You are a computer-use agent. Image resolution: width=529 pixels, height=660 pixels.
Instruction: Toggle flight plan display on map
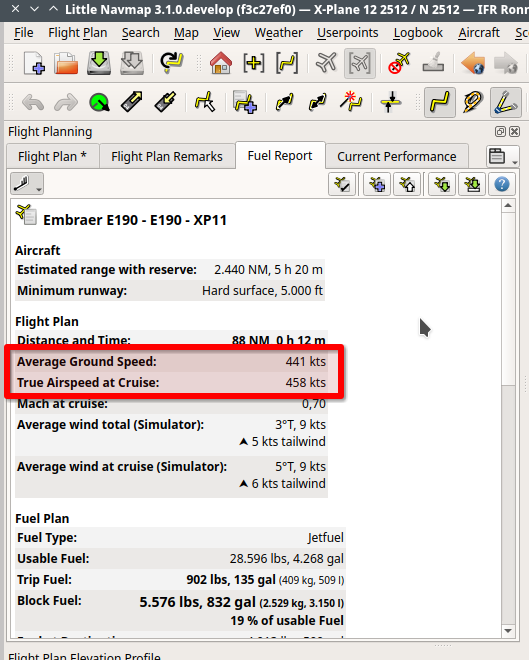pyautogui.click(x=440, y=102)
